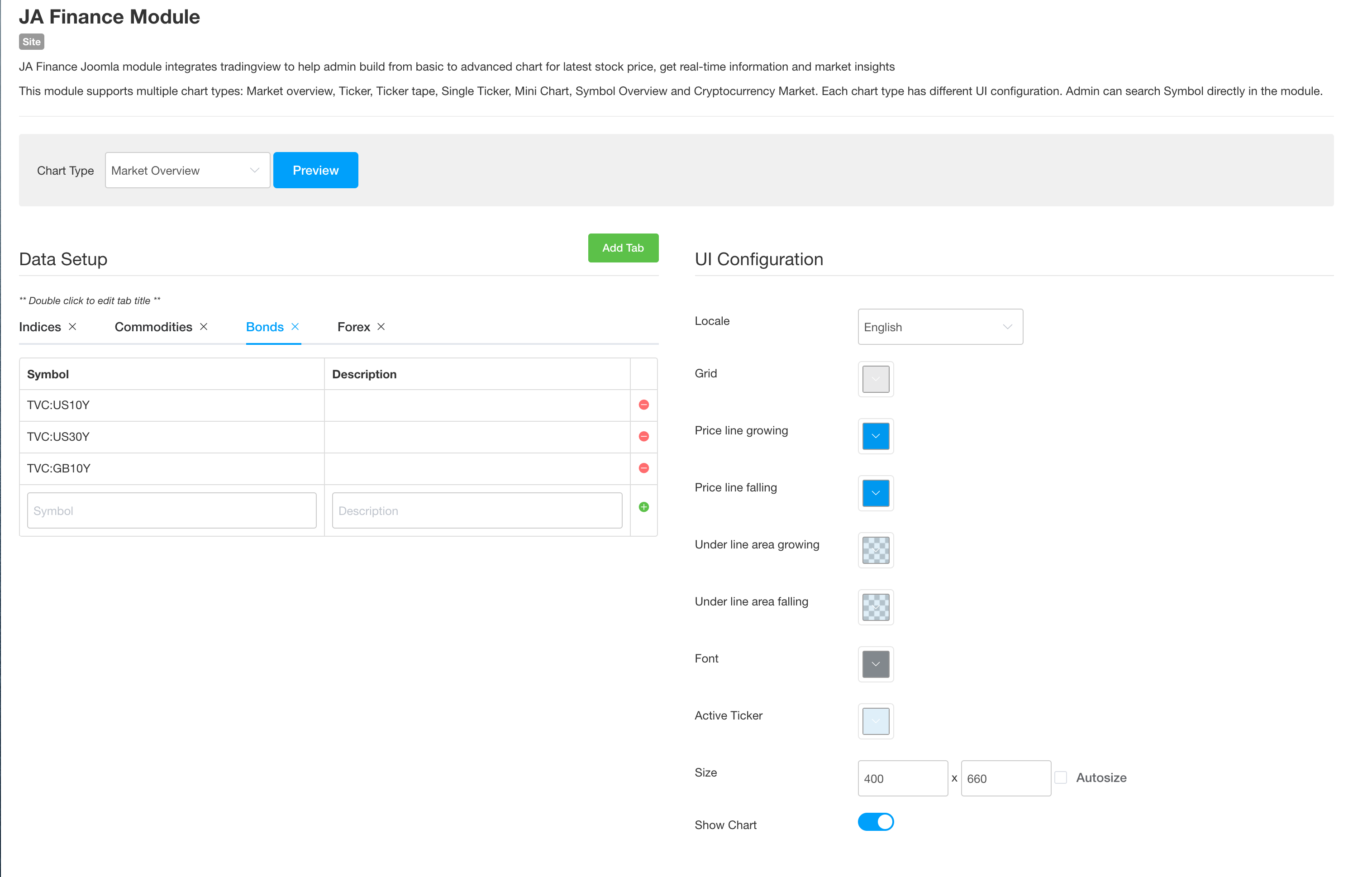Delete the TVC:GB10Y symbol row
This screenshot has width=1372, height=877.
tap(644, 468)
